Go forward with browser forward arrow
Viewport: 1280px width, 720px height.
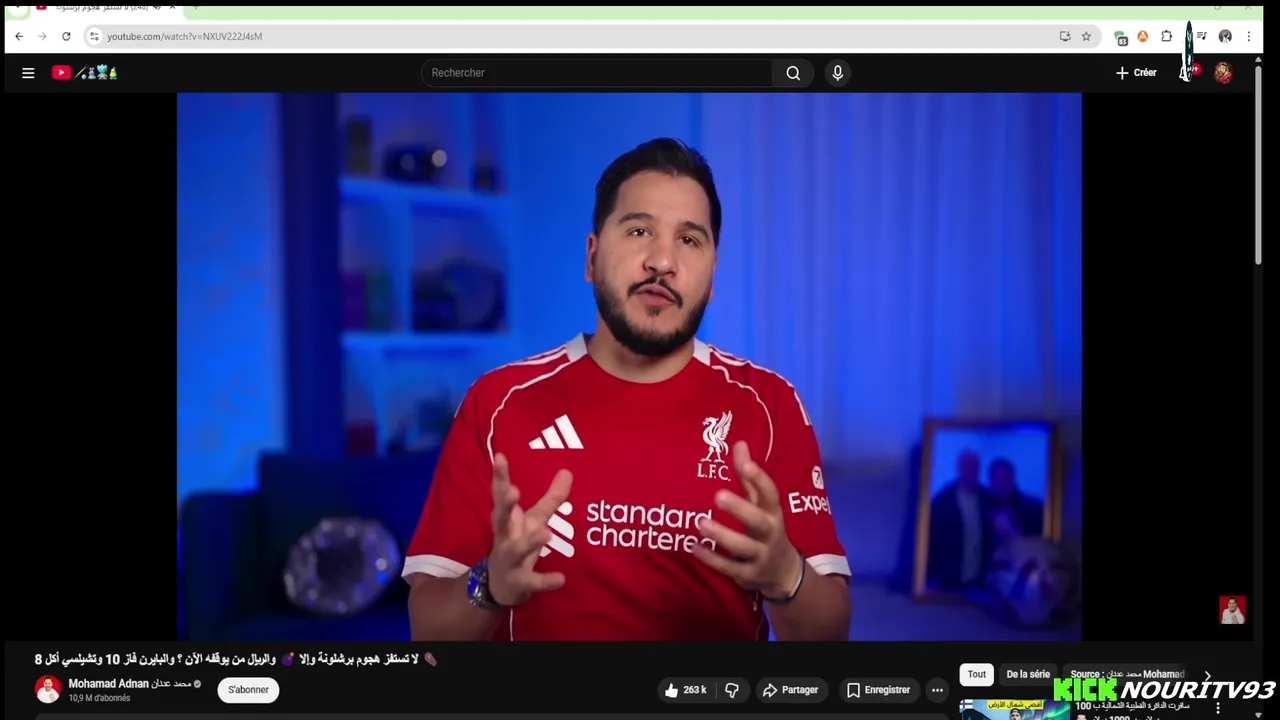pyautogui.click(x=42, y=36)
